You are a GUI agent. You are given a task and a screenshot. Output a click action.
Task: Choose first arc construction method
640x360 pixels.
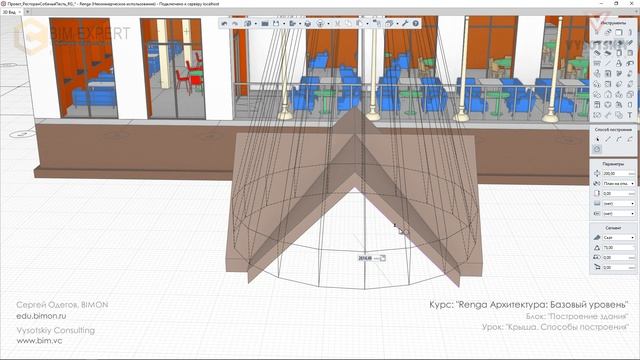[619, 139]
